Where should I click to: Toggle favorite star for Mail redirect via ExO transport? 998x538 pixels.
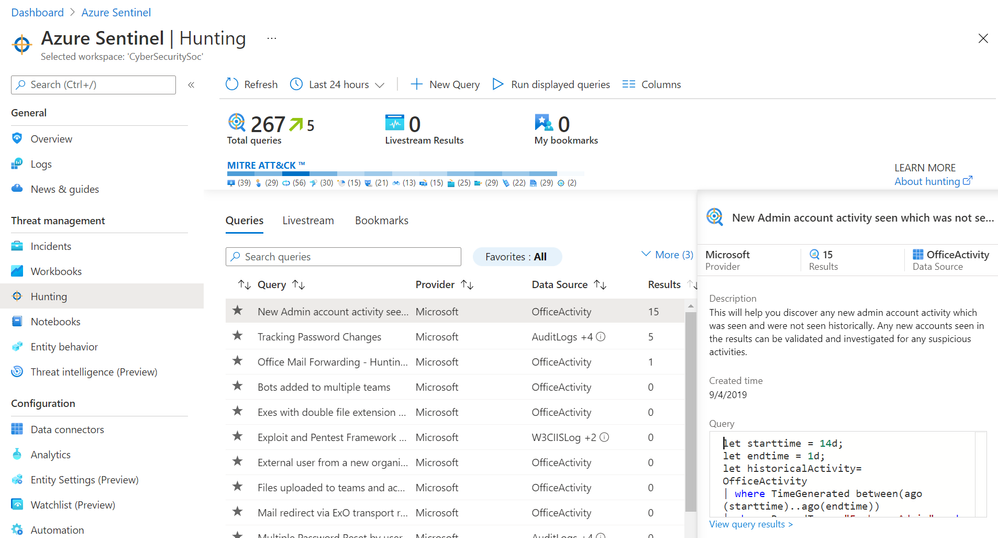[x=237, y=512]
